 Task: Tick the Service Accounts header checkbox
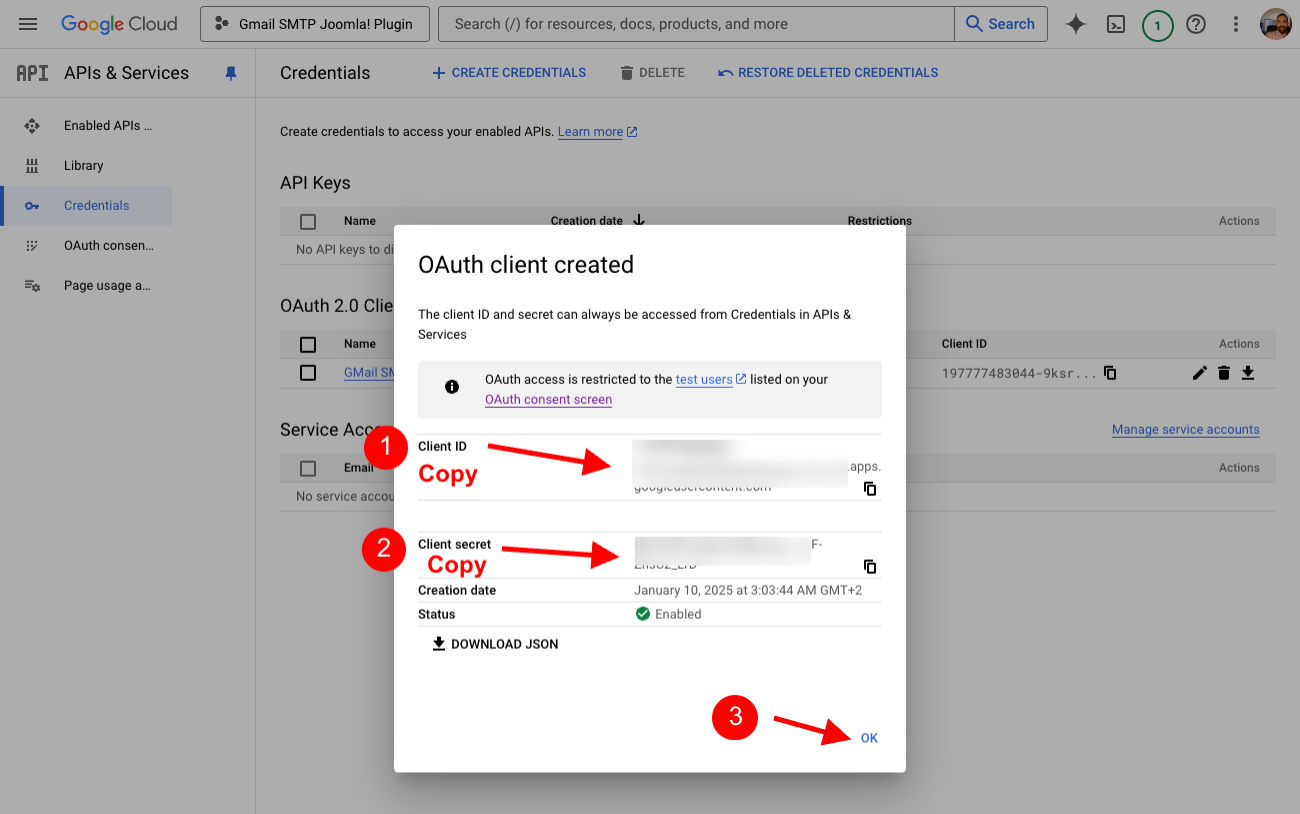tap(308, 469)
